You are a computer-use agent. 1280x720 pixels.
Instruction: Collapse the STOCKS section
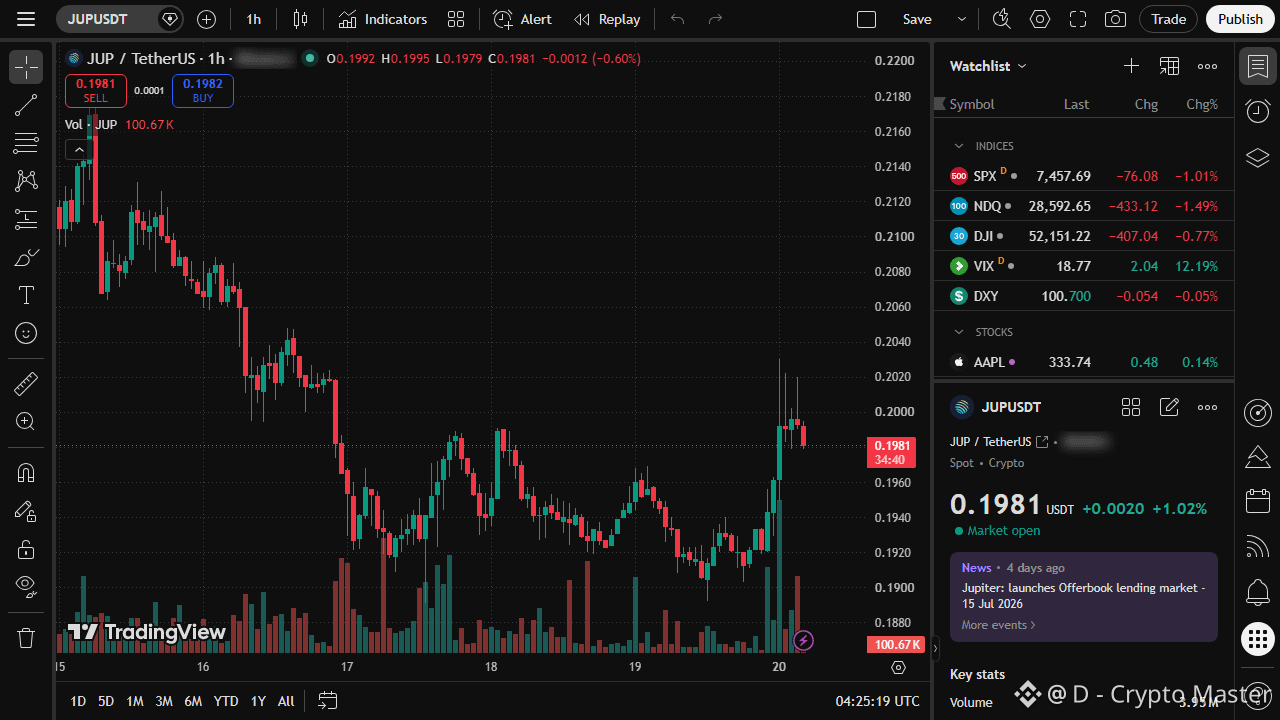(958, 332)
